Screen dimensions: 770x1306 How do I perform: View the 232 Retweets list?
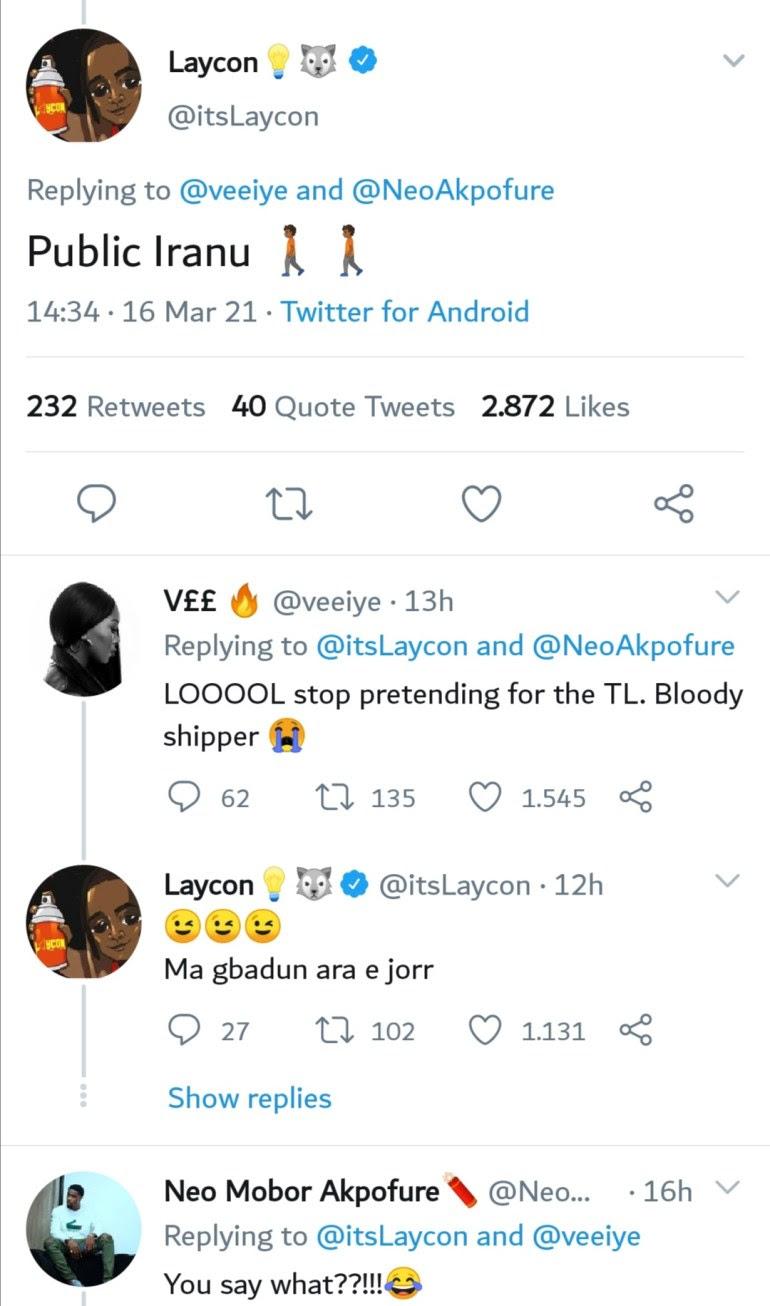coord(115,407)
